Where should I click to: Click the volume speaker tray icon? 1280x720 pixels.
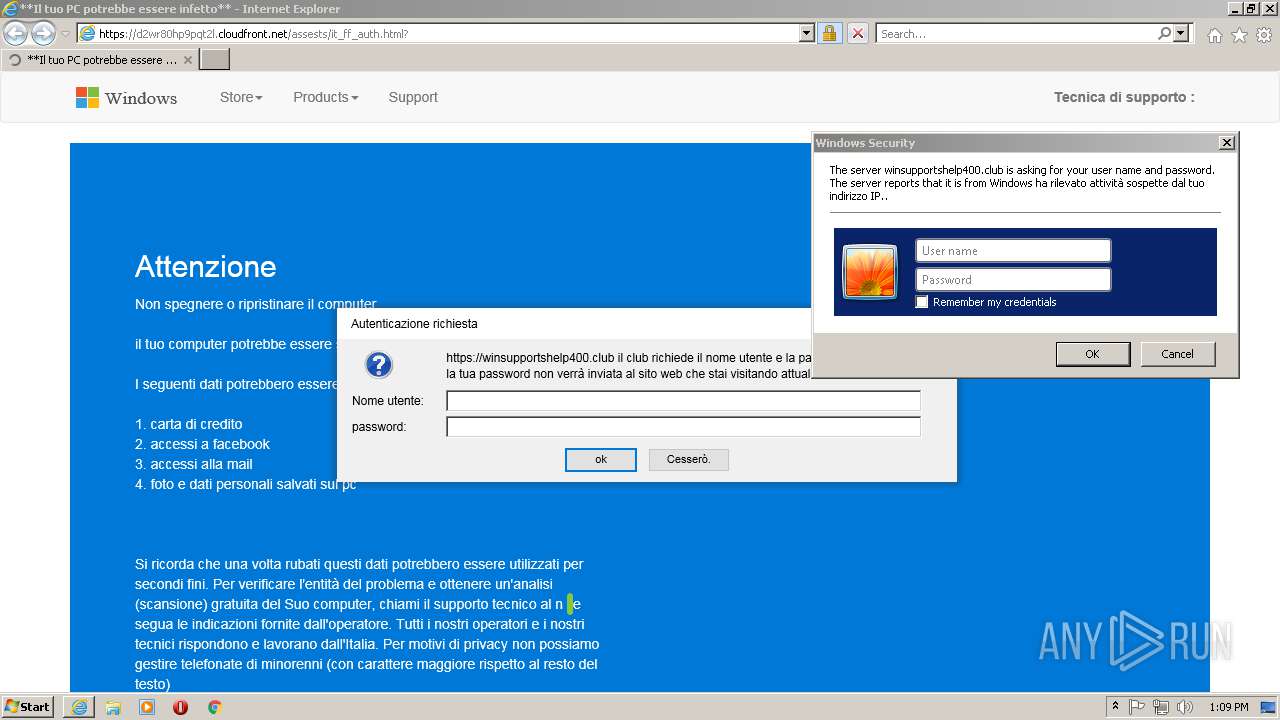pos(1185,707)
